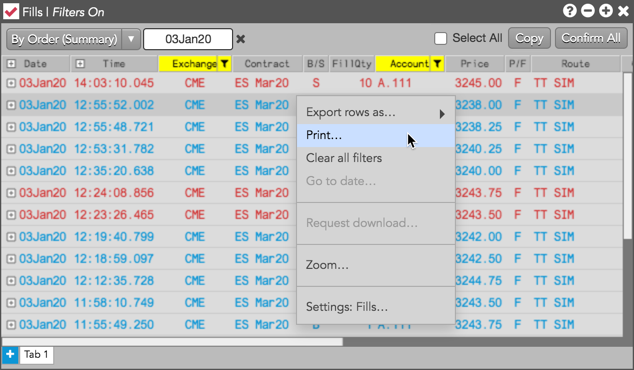
Task: Expand the 14:03:10.045 fill row
Action: 11,83
